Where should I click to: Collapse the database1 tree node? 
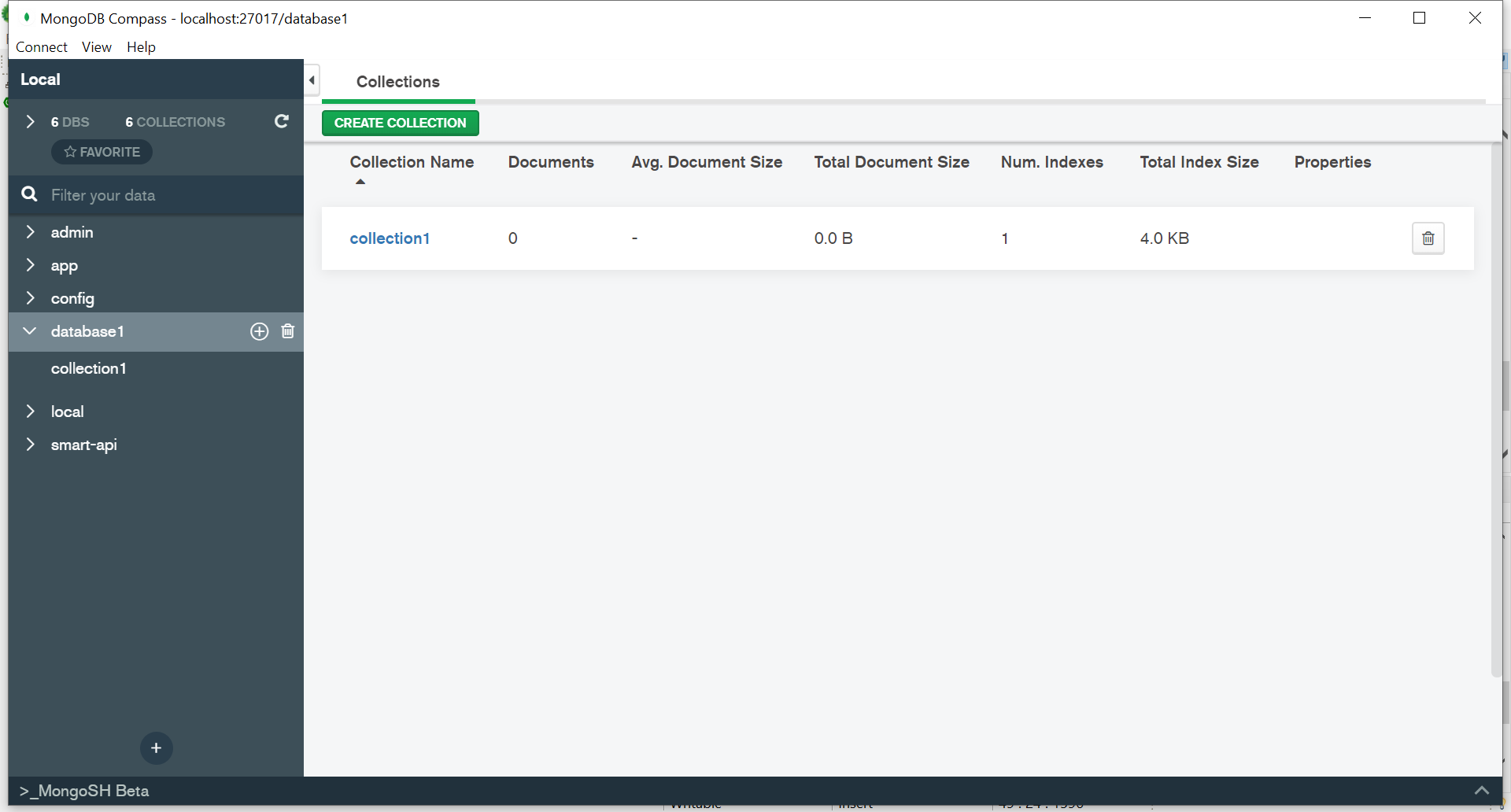[x=30, y=331]
